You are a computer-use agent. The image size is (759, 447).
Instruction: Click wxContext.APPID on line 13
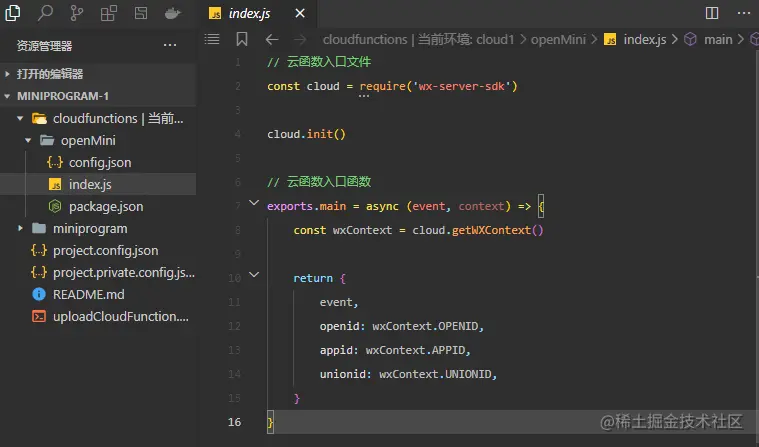click(415, 350)
